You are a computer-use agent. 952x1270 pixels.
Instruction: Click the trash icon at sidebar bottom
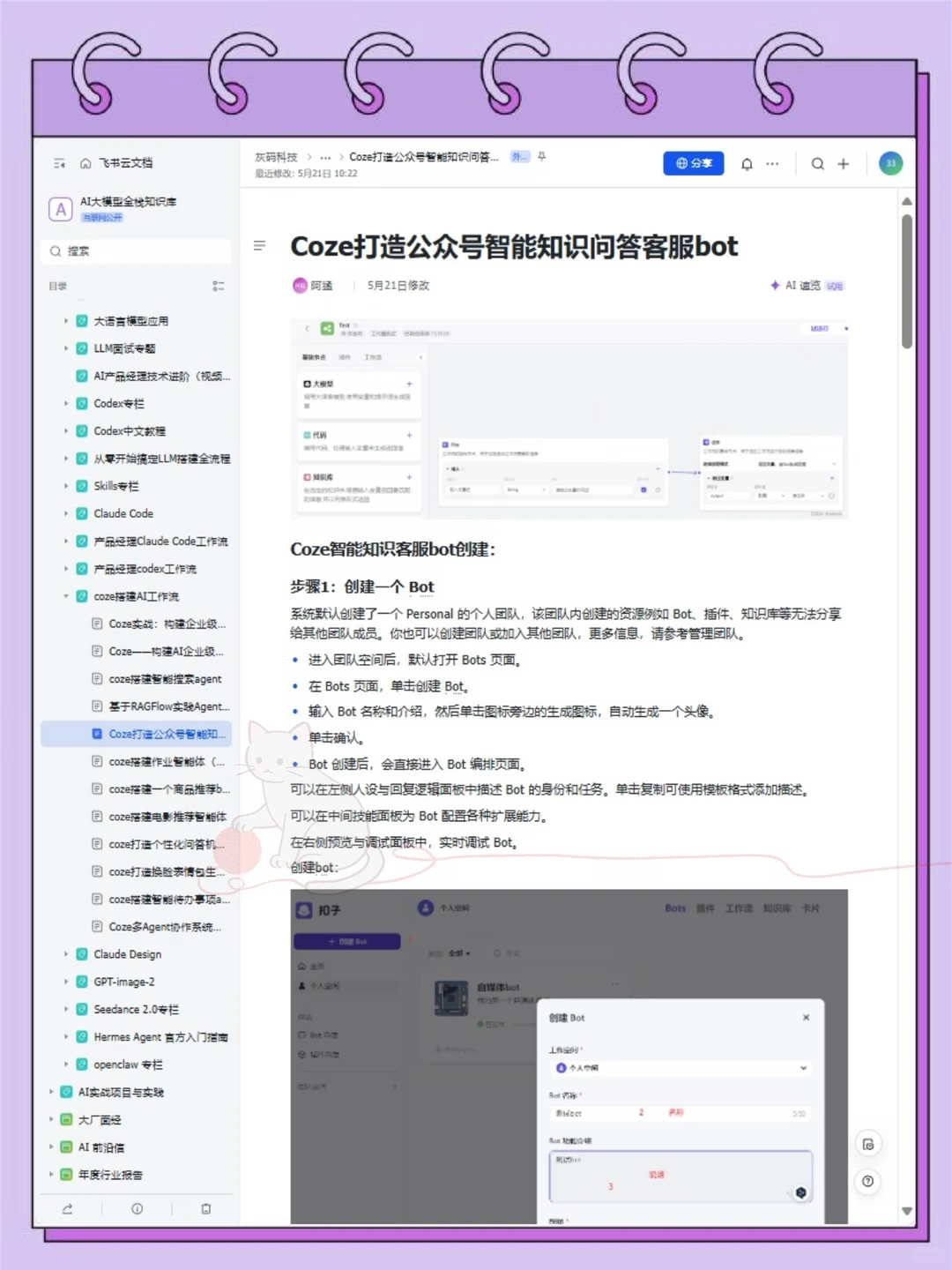pos(205,1209)
